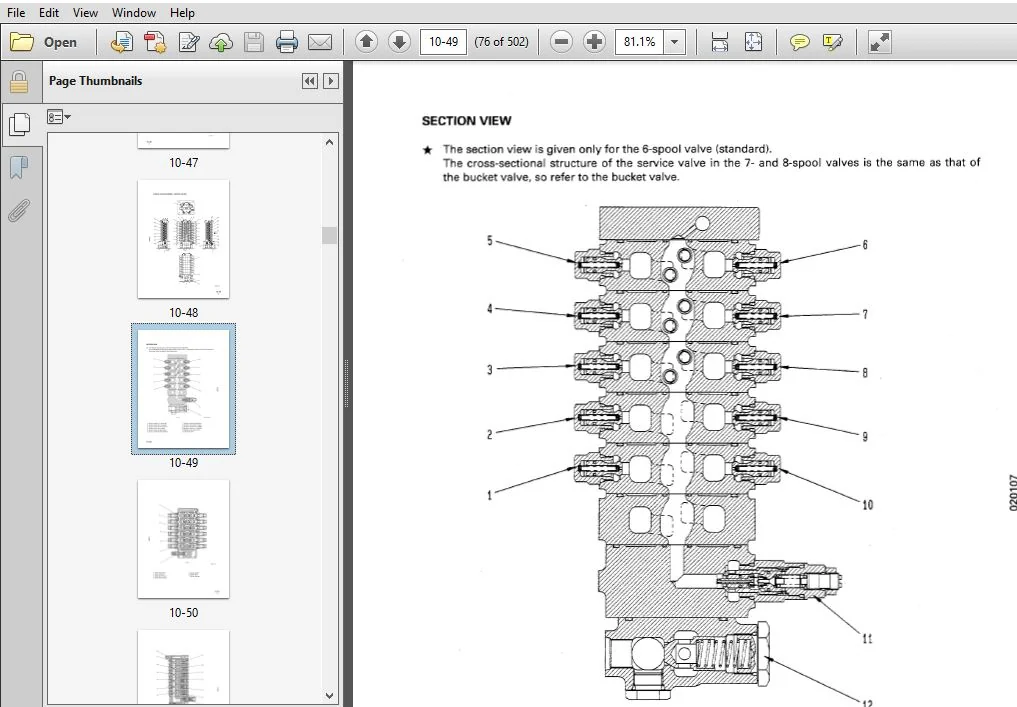
Task: Add a sticky note comment
Action: point(800,43)
